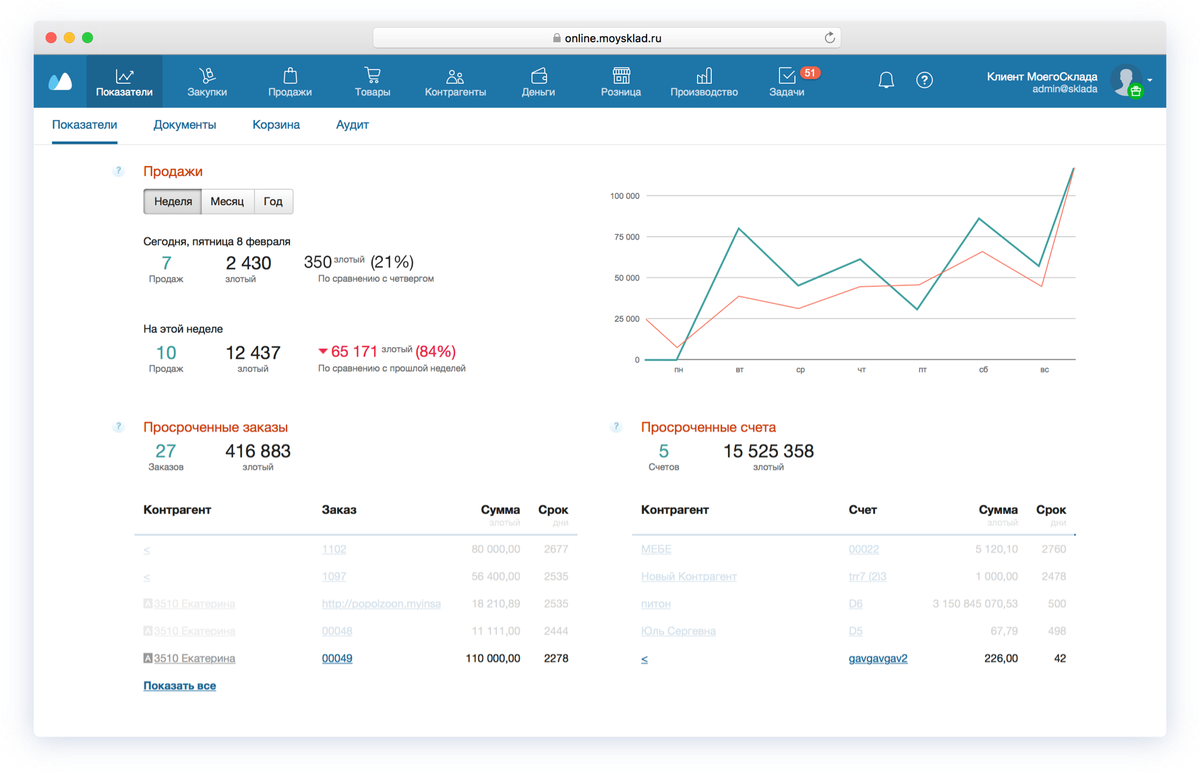The width and height of the screenshot is (1200, 773).
Task: Open the Контрагенты people icon
Action: pos(455,76)
